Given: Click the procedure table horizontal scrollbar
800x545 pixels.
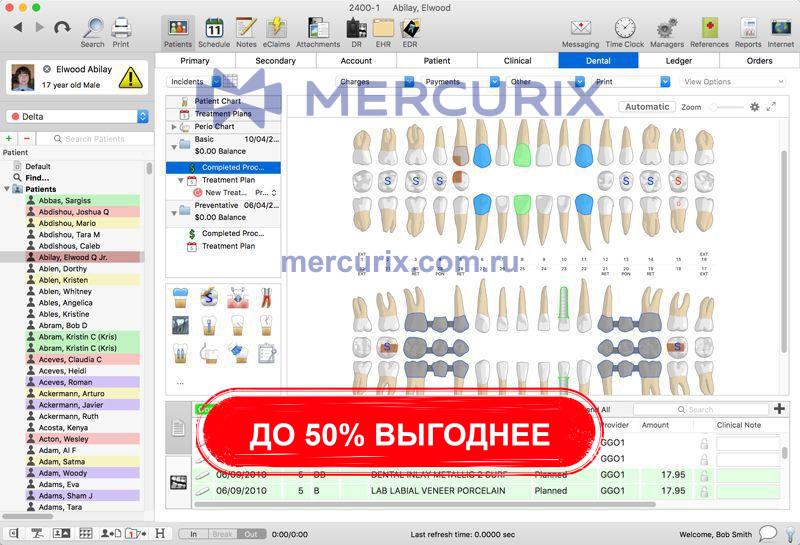Looking at the screenshot, I should [x=424, y=504].
